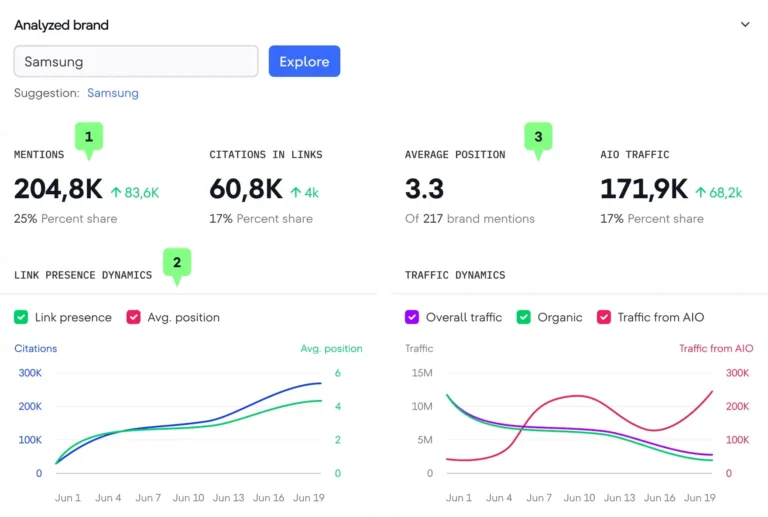Click the Samsung brand input field
The height and width of the screenshot is (517, 768).
tap(136, 61)
